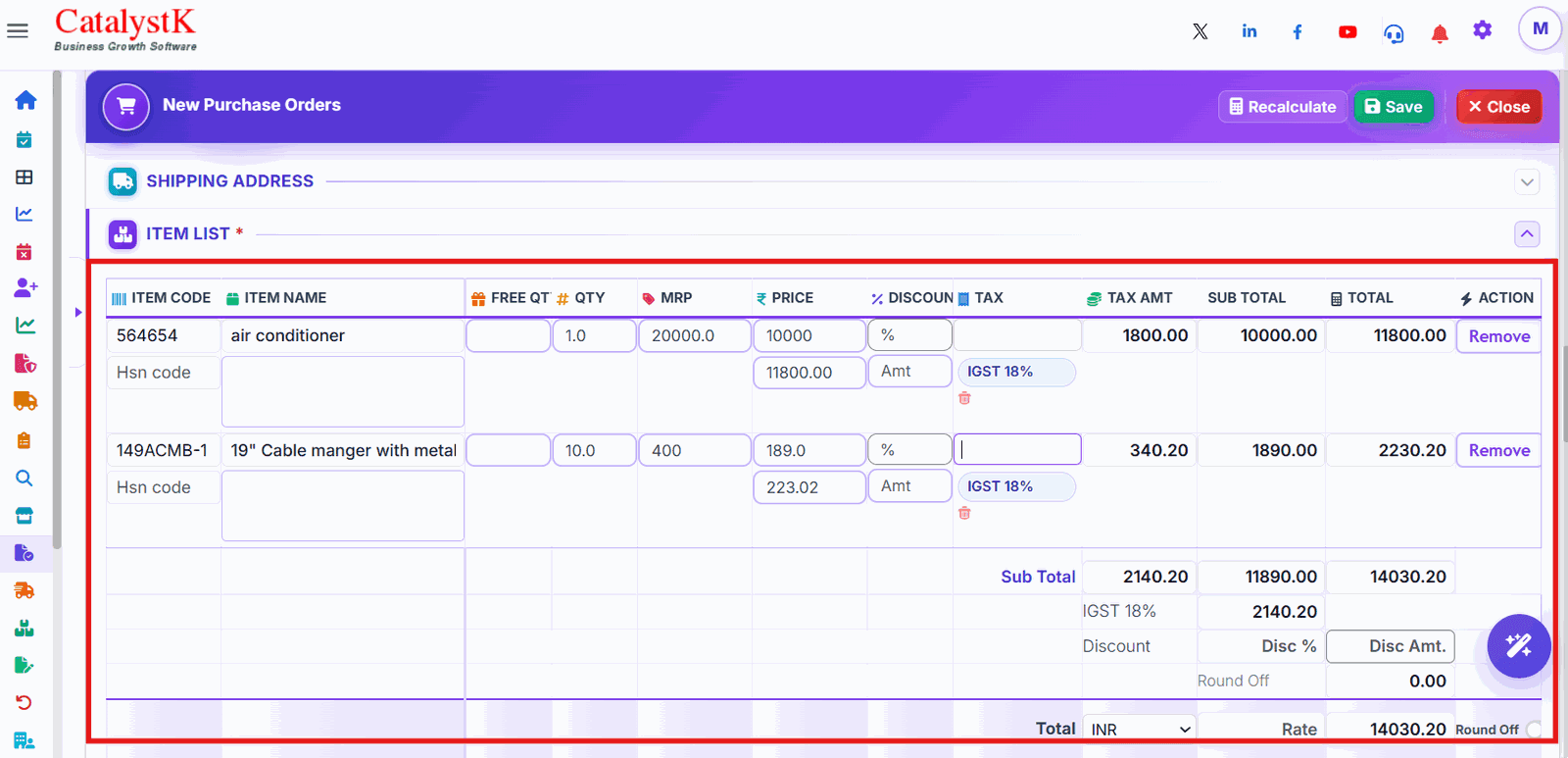
Task: Open notifications bell icon
Action: coord(1440,34)
